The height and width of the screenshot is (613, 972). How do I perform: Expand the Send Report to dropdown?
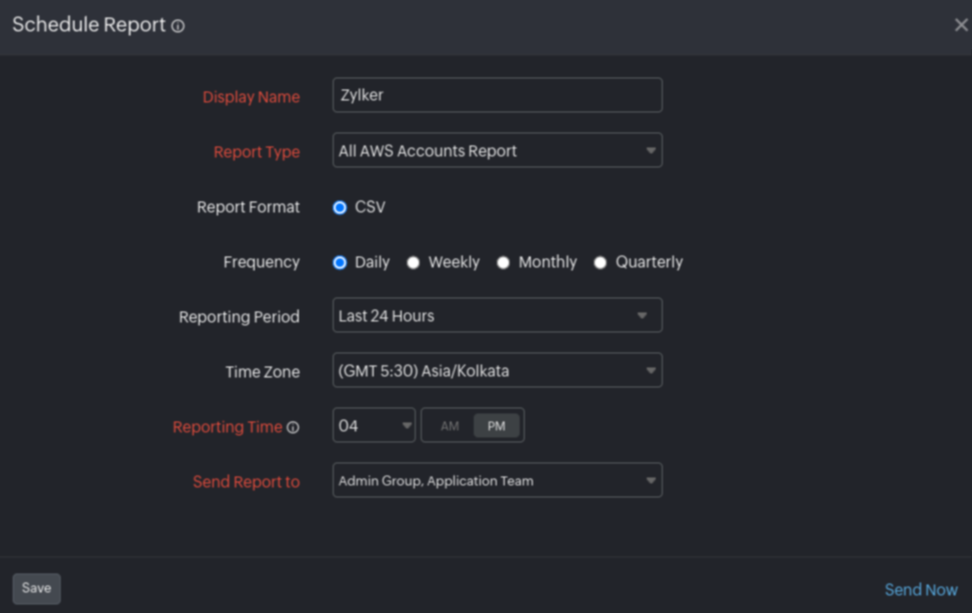(496, 481)
